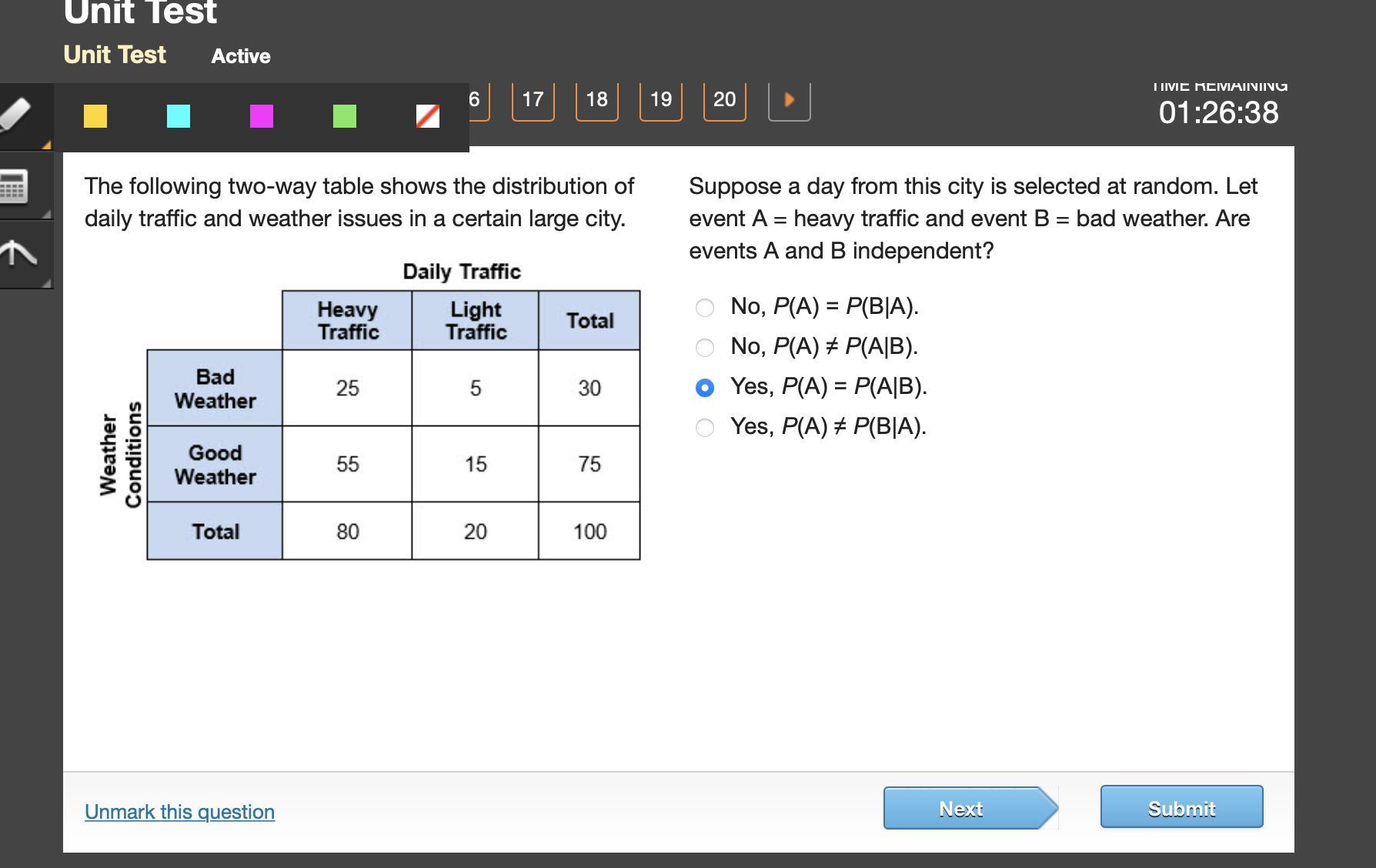Jump to question 19
Screen dimensions: 1376x868
(x=660, y=100)
